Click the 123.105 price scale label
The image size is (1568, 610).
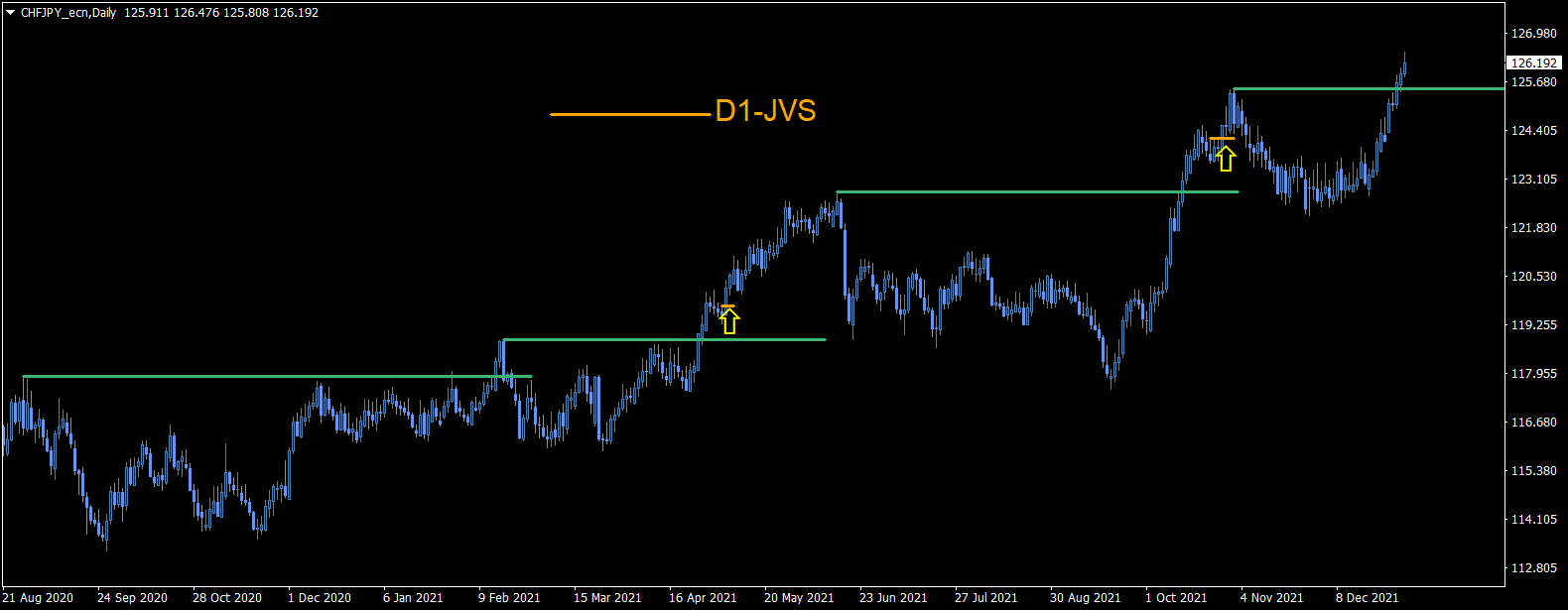pos(1534,180)
